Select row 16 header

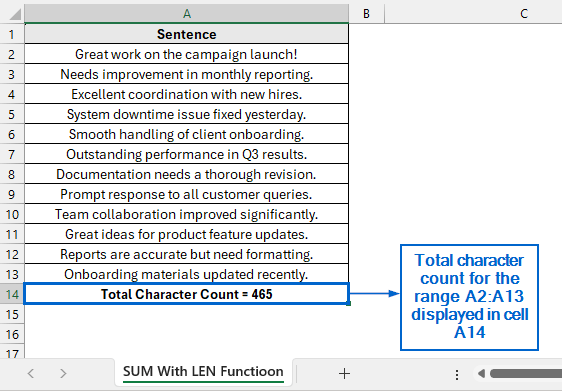click(x=12, y=335)
